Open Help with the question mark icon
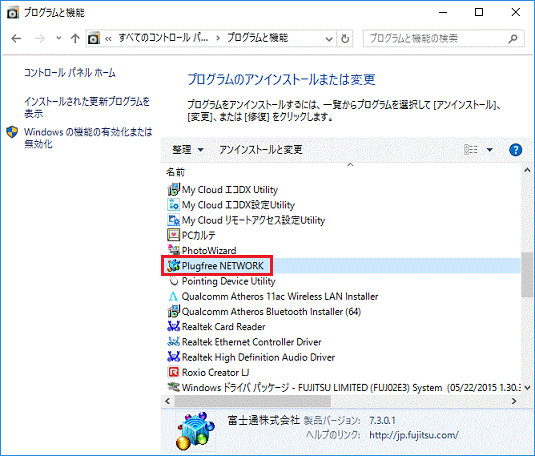 click(515, 150)
